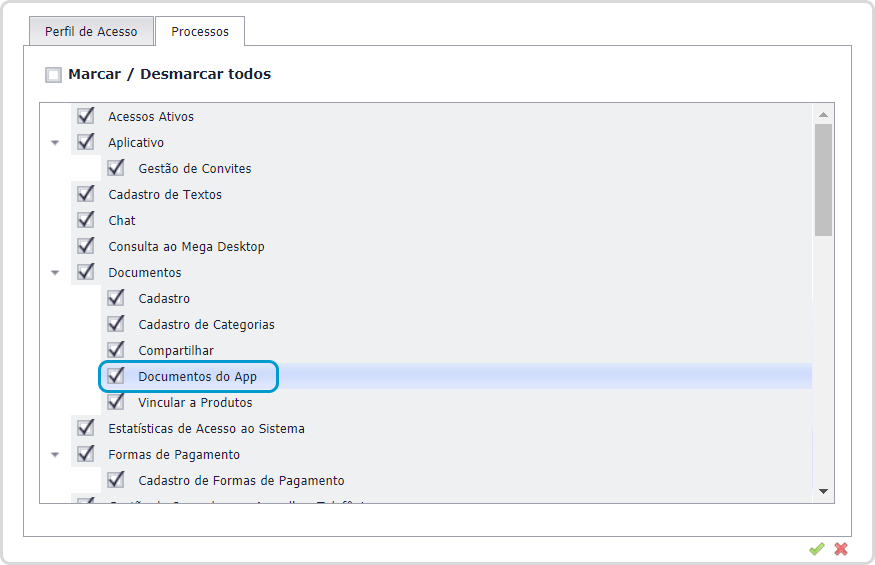Click the vertical scrollbar thumb
Image resolution: width=875 pixels, height=565 pixels.
pyautogui.click(x=823, y=180)
